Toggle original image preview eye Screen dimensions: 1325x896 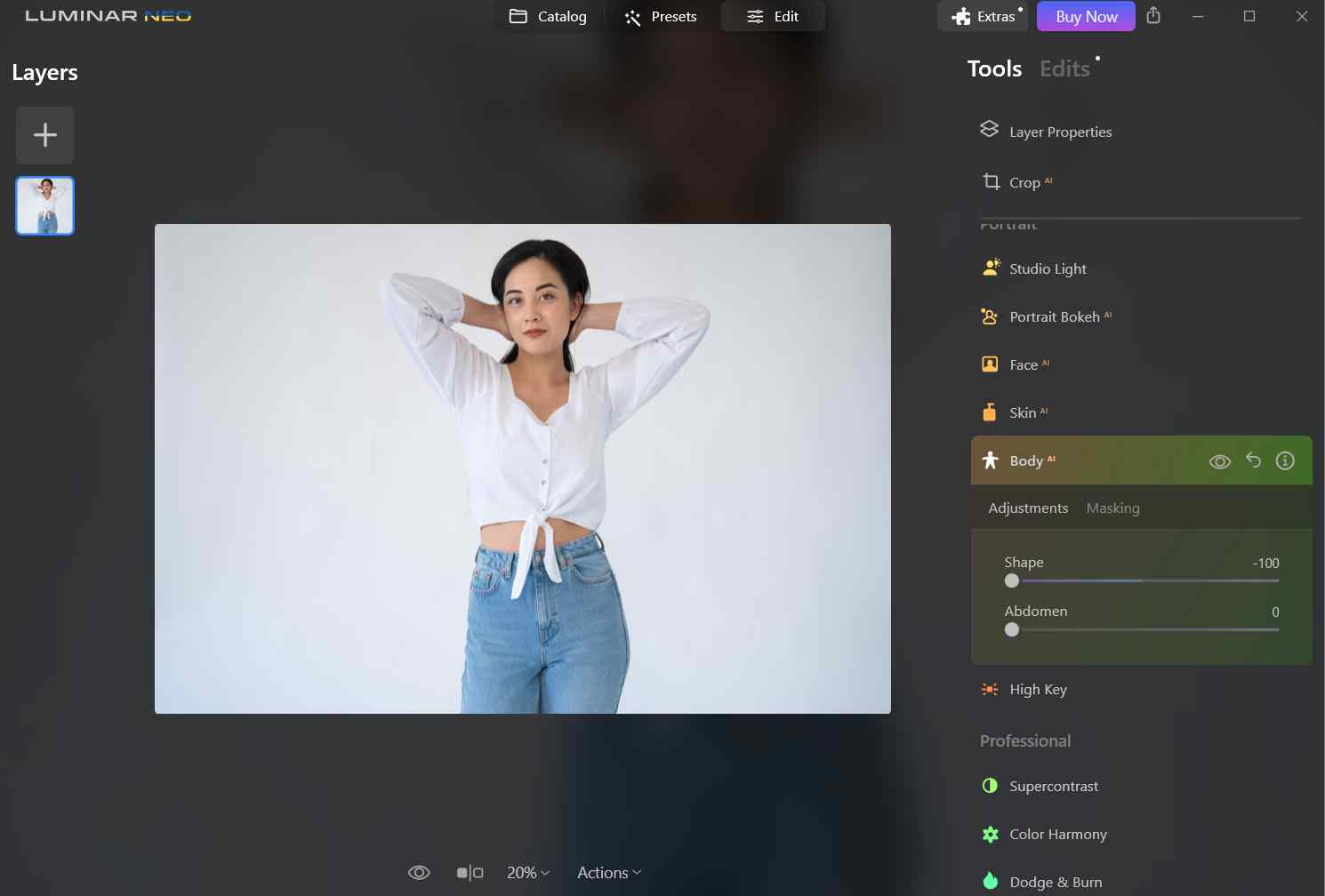(x=419, y=873)
